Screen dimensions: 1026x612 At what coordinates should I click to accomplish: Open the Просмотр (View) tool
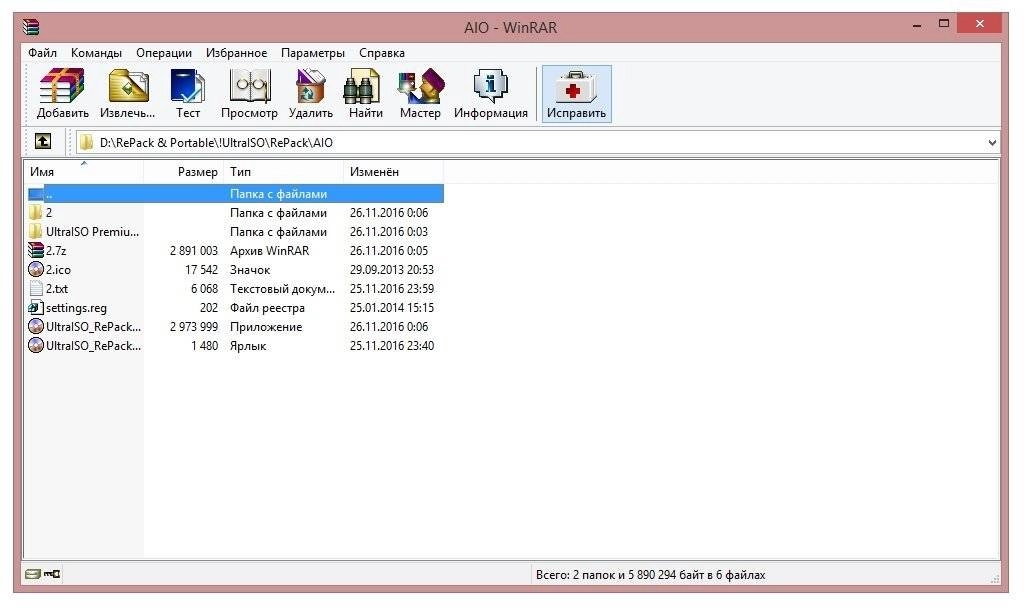(x=249, y=94)
